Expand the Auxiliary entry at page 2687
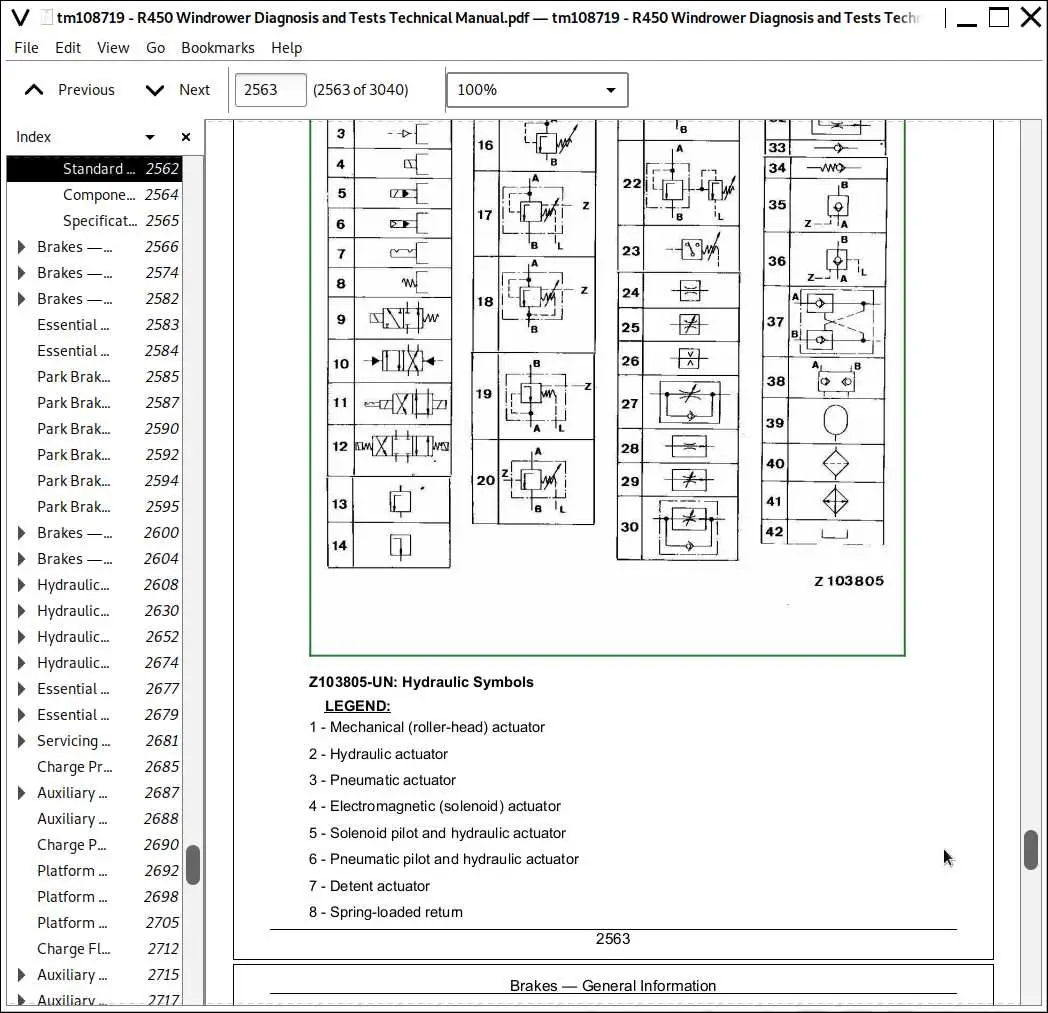This screenshot has height=1013, width=1048. coord(21,793)
